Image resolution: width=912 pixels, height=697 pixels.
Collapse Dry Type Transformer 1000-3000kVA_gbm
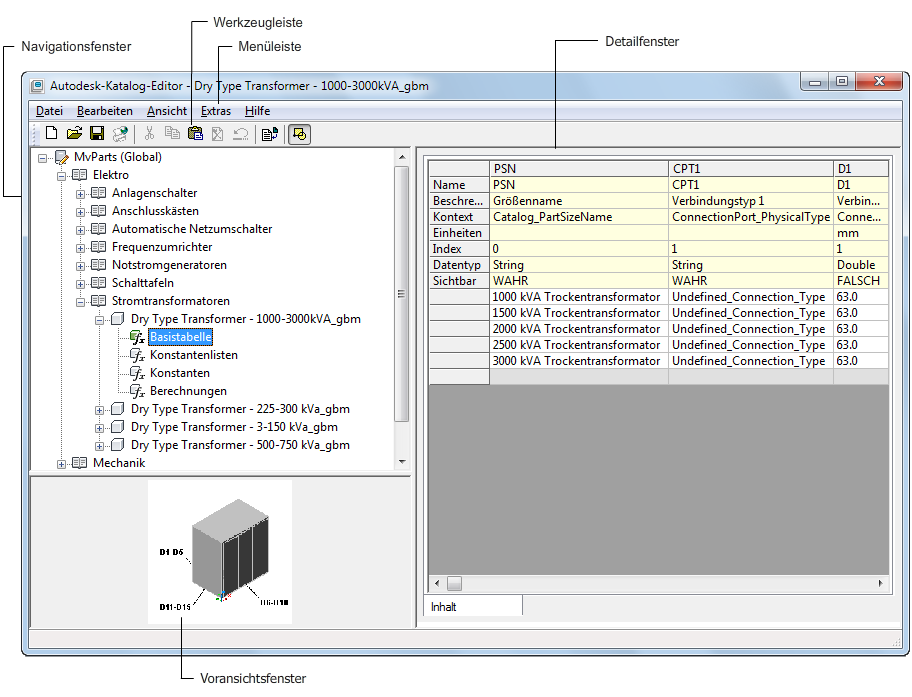click(99, 321)
